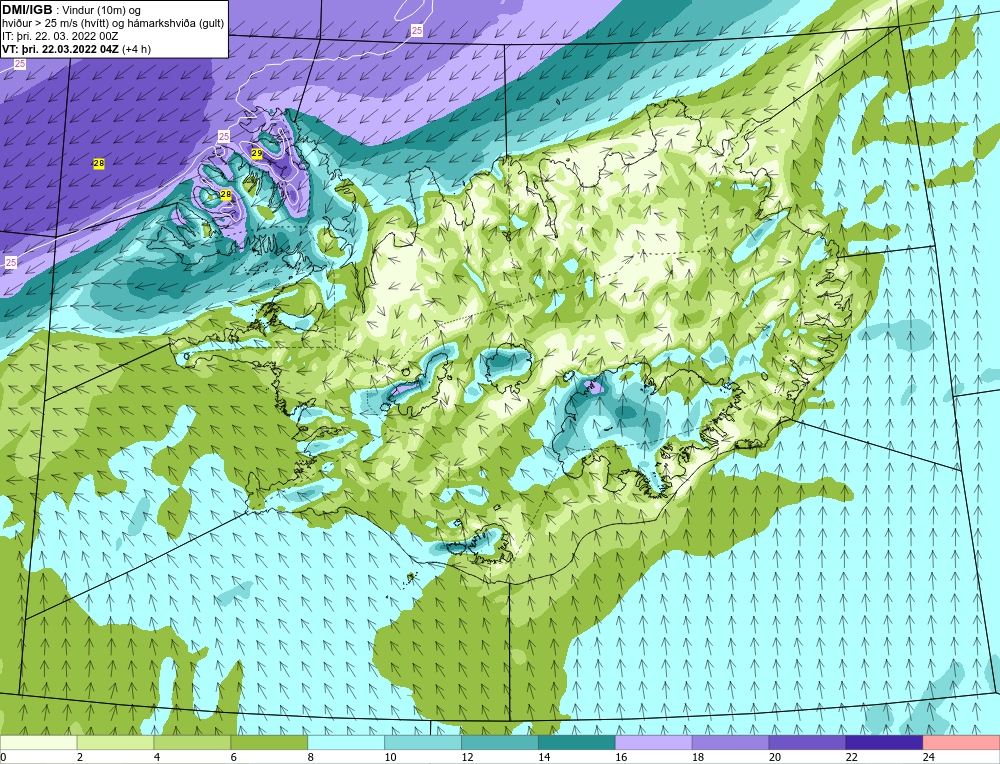Select the light yellow-green 2–4 m/s legend swatch
Viewport: 1000px width, 764px height.
115,742
